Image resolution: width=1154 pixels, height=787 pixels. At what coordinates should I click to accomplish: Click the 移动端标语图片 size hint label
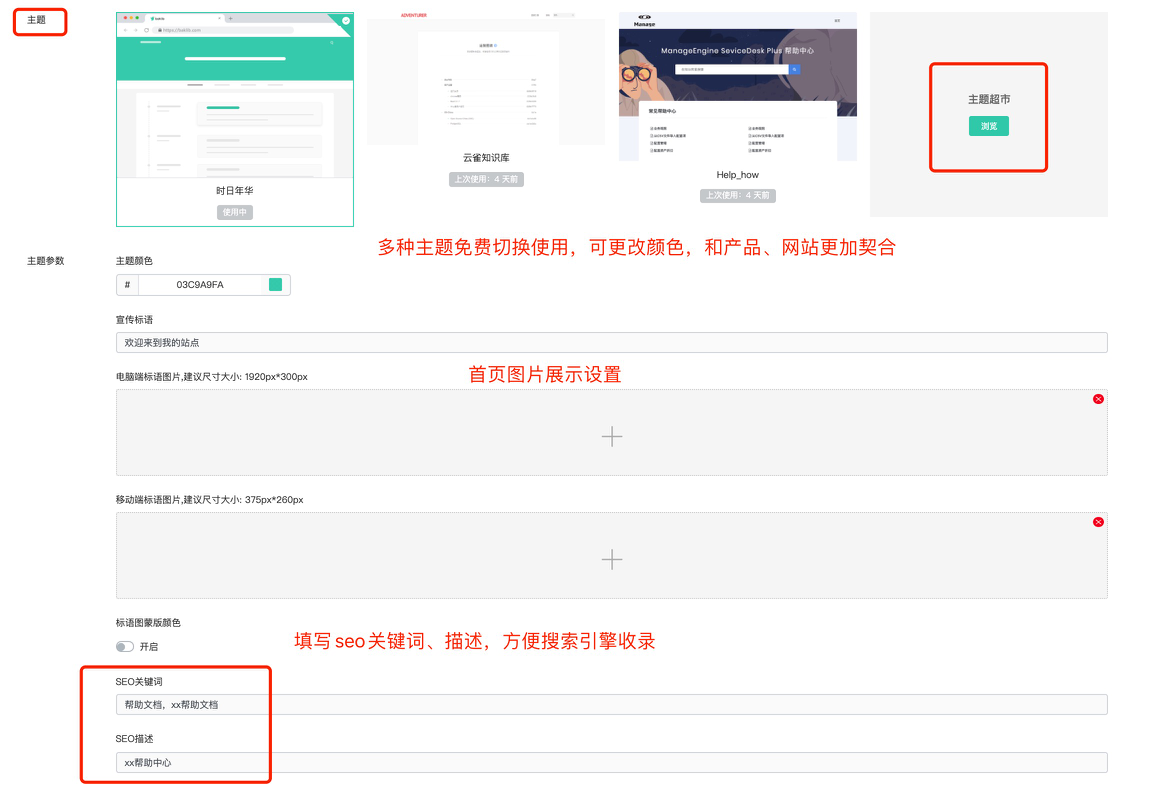(209, 499)
